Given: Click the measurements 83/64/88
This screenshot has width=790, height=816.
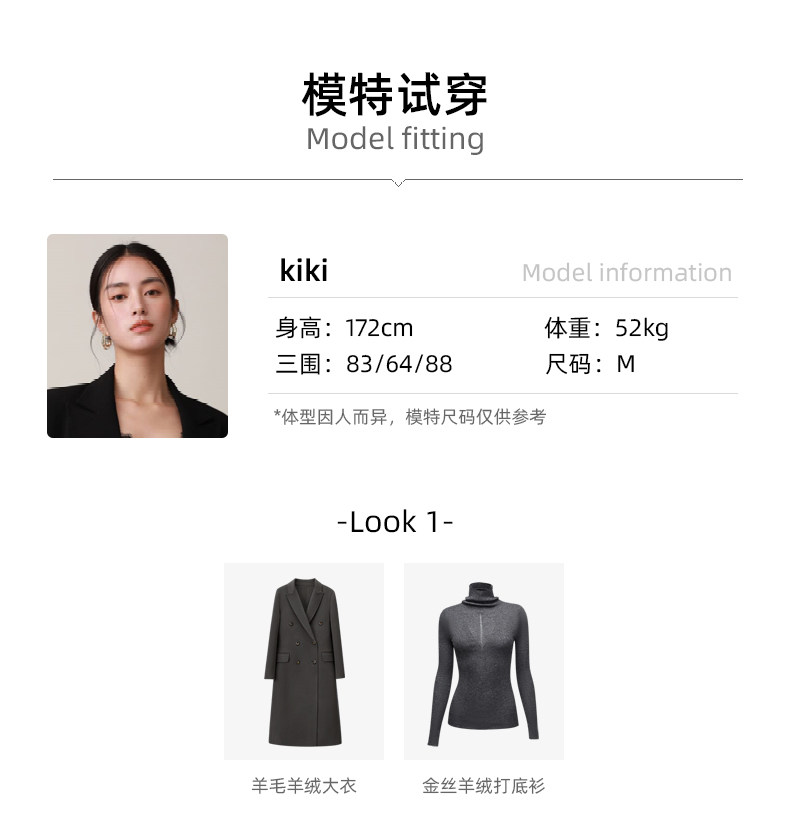Looking at the screenshot, I should tap(399, 364).
